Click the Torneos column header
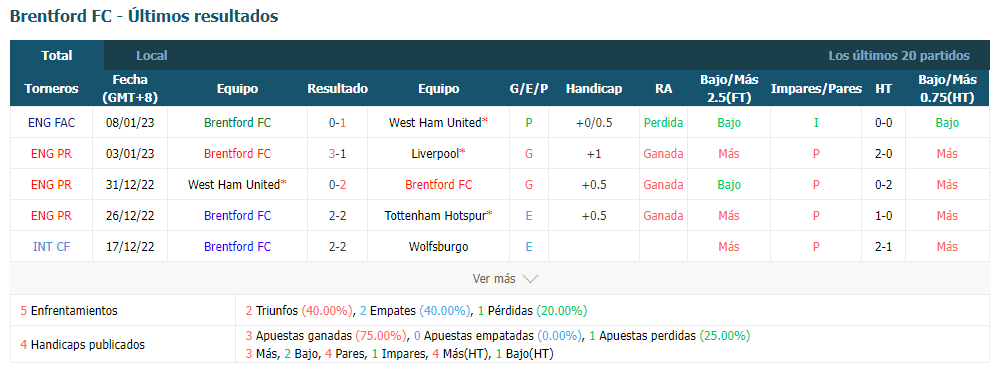 52,89
